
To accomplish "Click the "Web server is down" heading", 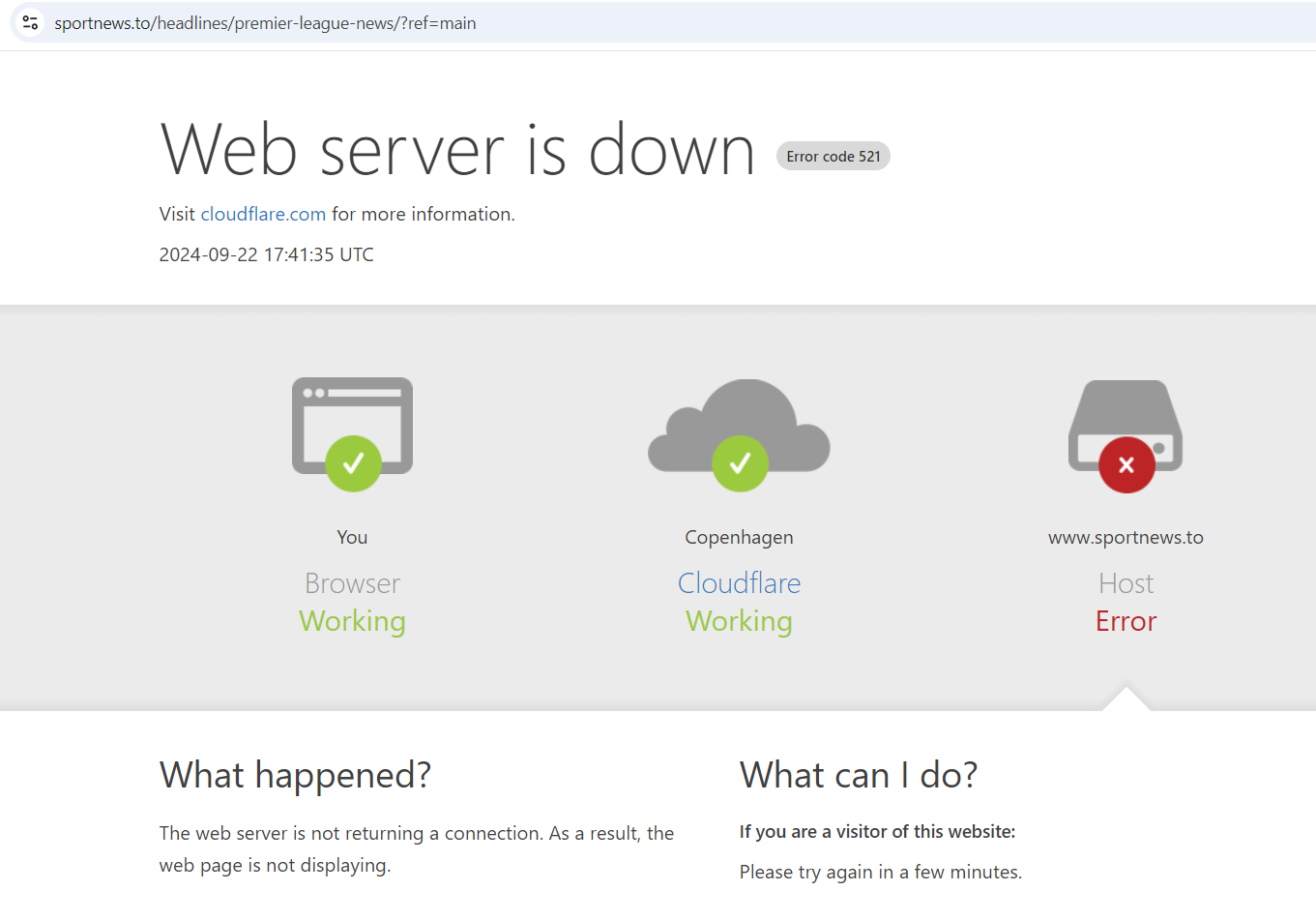I will coord(457,151).
